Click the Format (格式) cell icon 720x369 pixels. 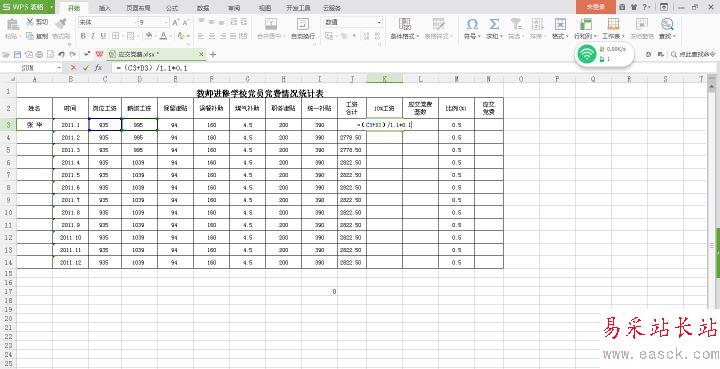pos(560,24)
